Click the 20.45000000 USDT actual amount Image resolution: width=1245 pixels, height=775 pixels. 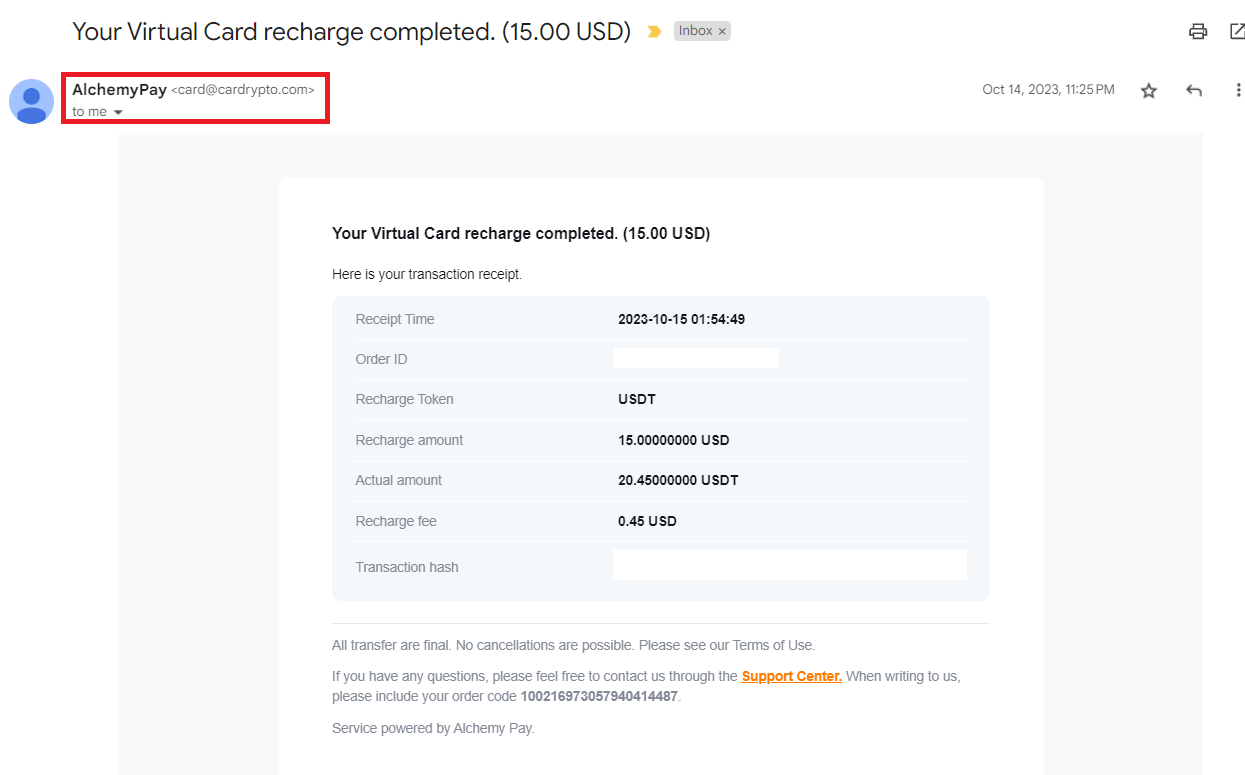(x=678, y=480)
